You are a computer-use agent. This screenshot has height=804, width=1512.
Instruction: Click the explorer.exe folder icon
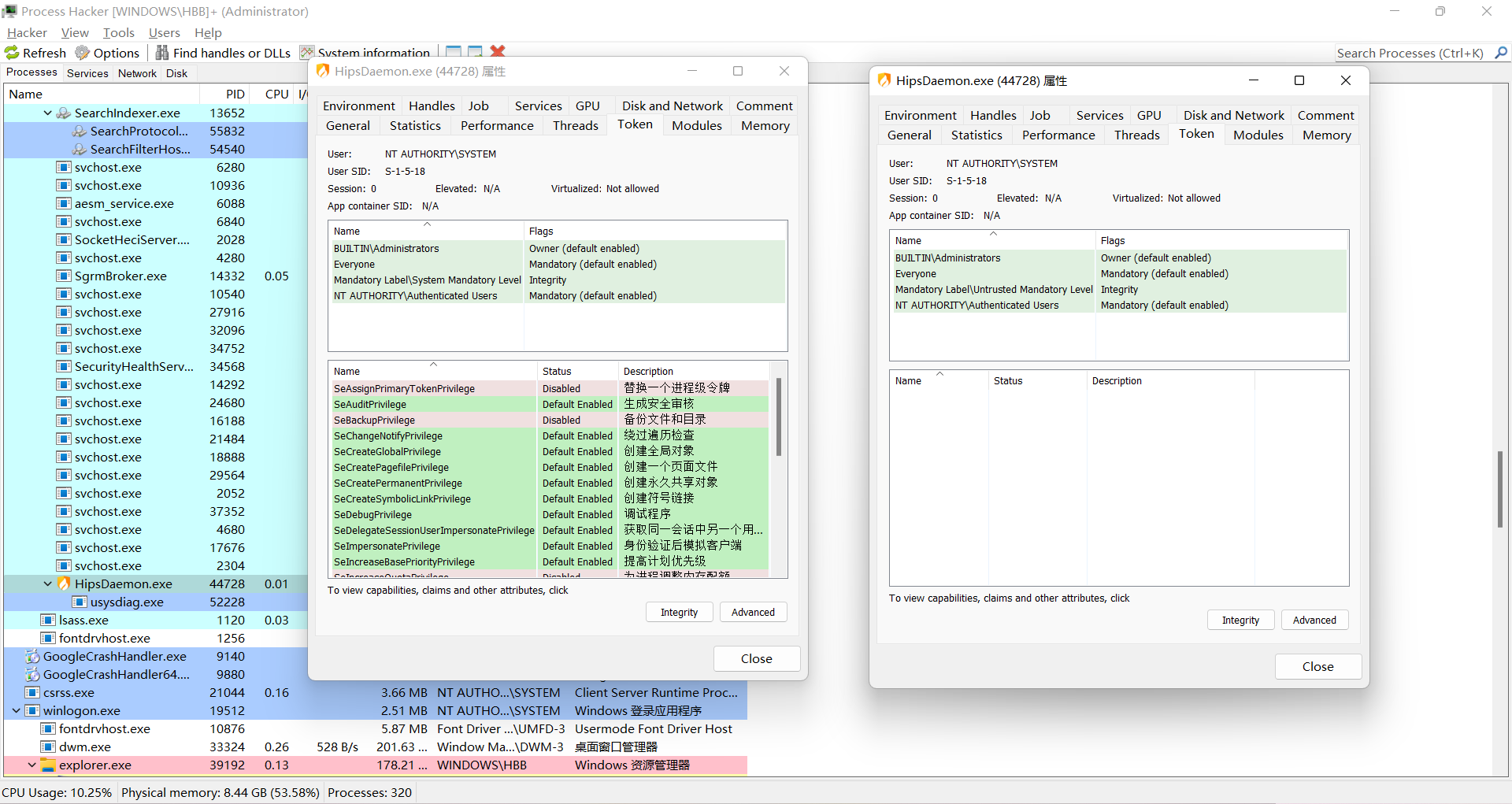tap(48, 765)
